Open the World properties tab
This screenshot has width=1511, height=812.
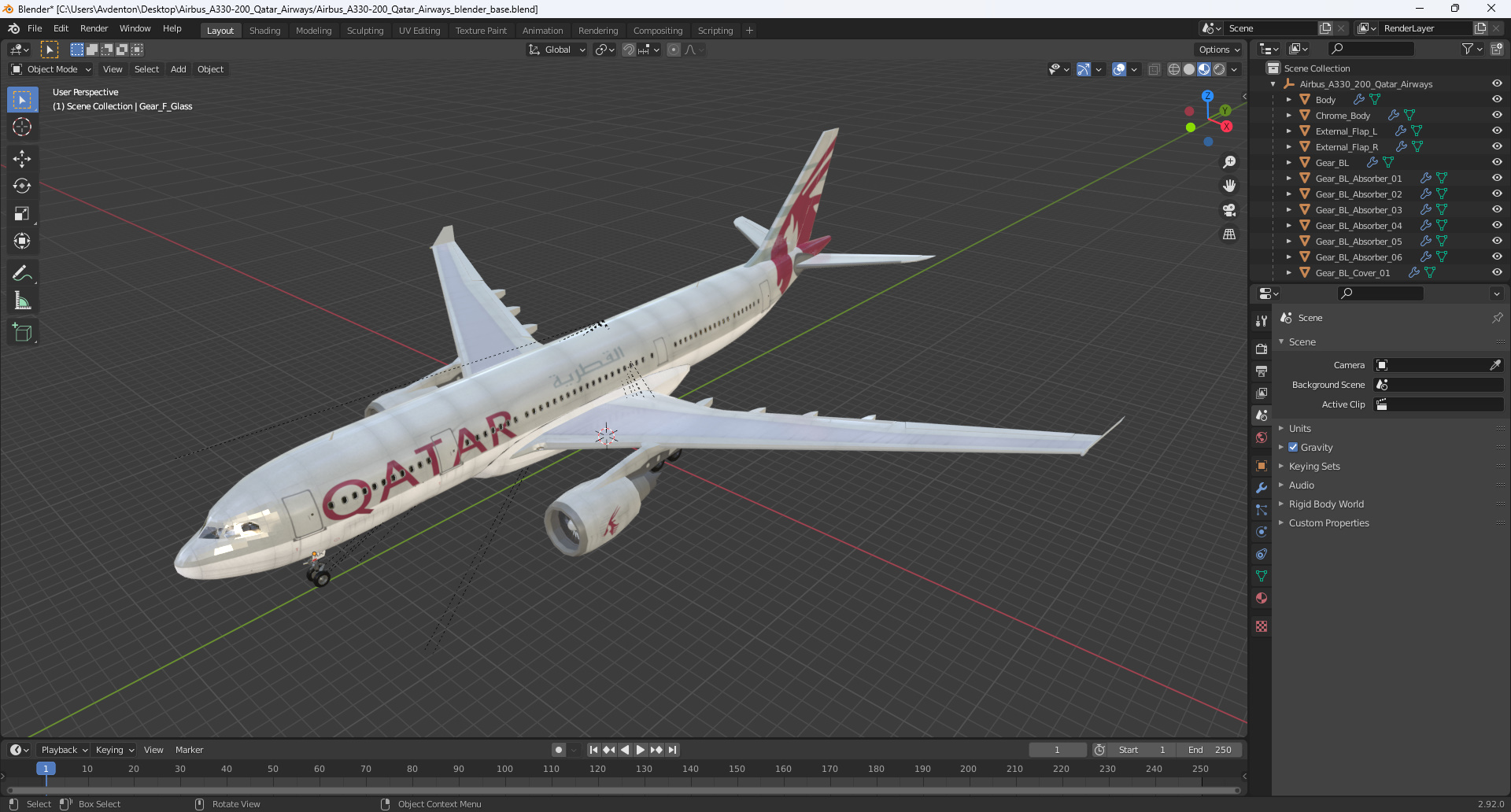(x=1262, y=437)
